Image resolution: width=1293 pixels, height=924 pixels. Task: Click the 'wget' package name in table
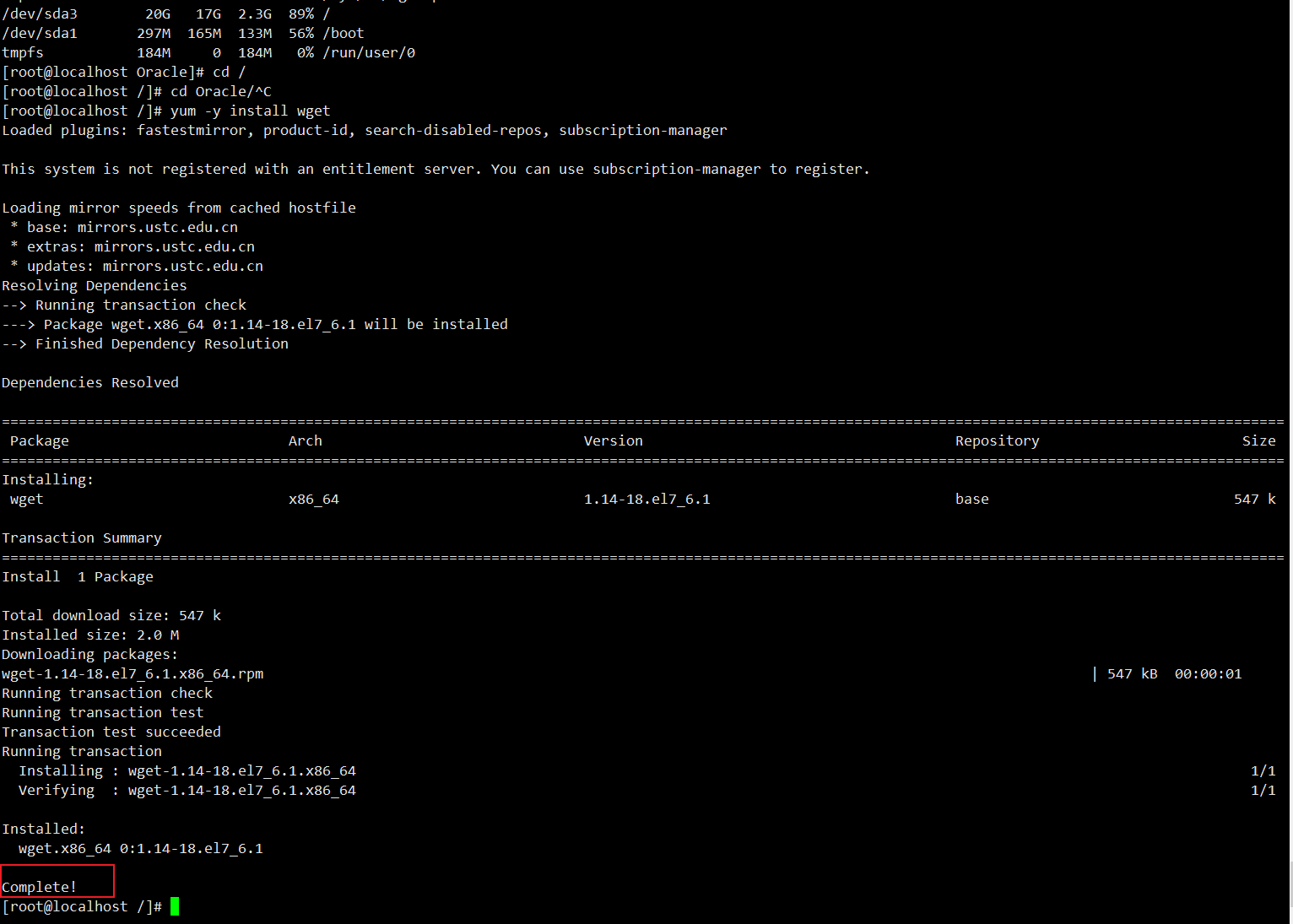pos(27,499)
